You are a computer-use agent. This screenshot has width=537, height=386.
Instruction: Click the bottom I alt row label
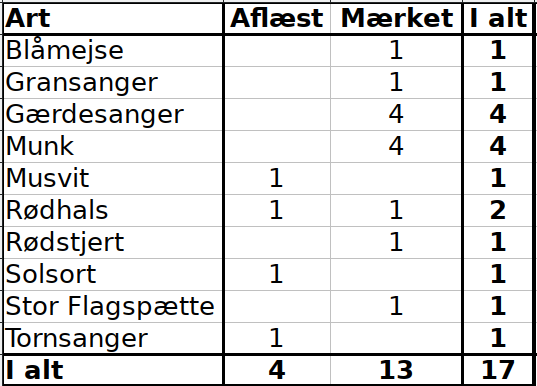(113, 370)
